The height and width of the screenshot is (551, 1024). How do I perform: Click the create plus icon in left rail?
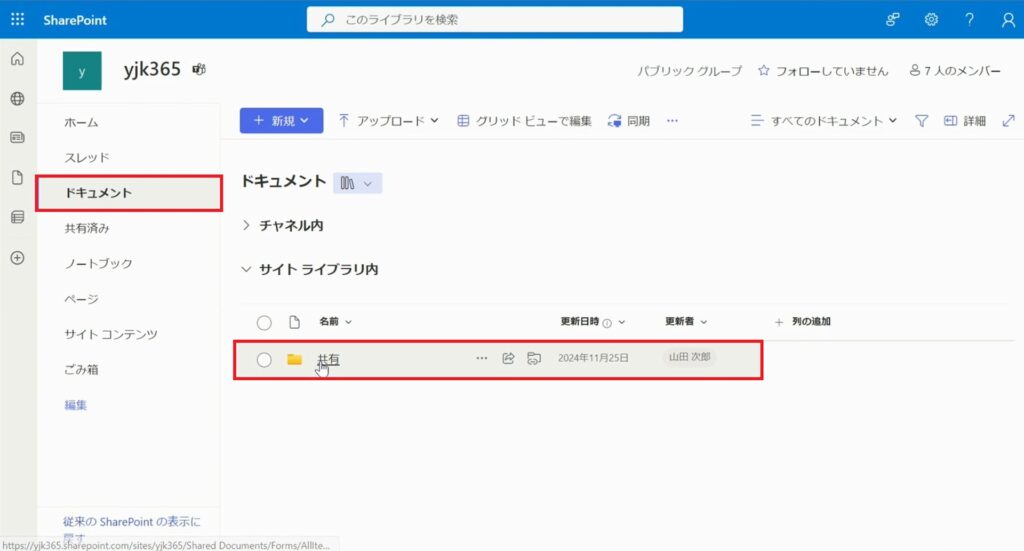(17, 257)
